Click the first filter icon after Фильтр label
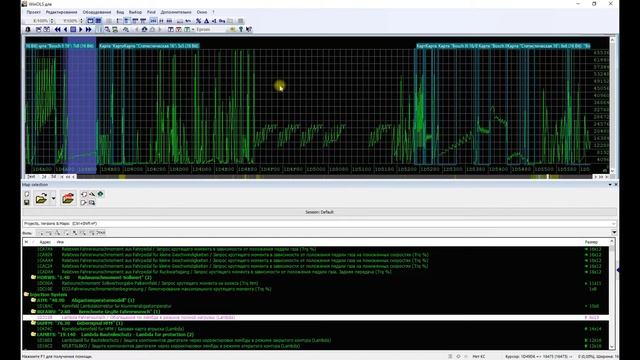 pyautogui.click(x=40, y=233)
